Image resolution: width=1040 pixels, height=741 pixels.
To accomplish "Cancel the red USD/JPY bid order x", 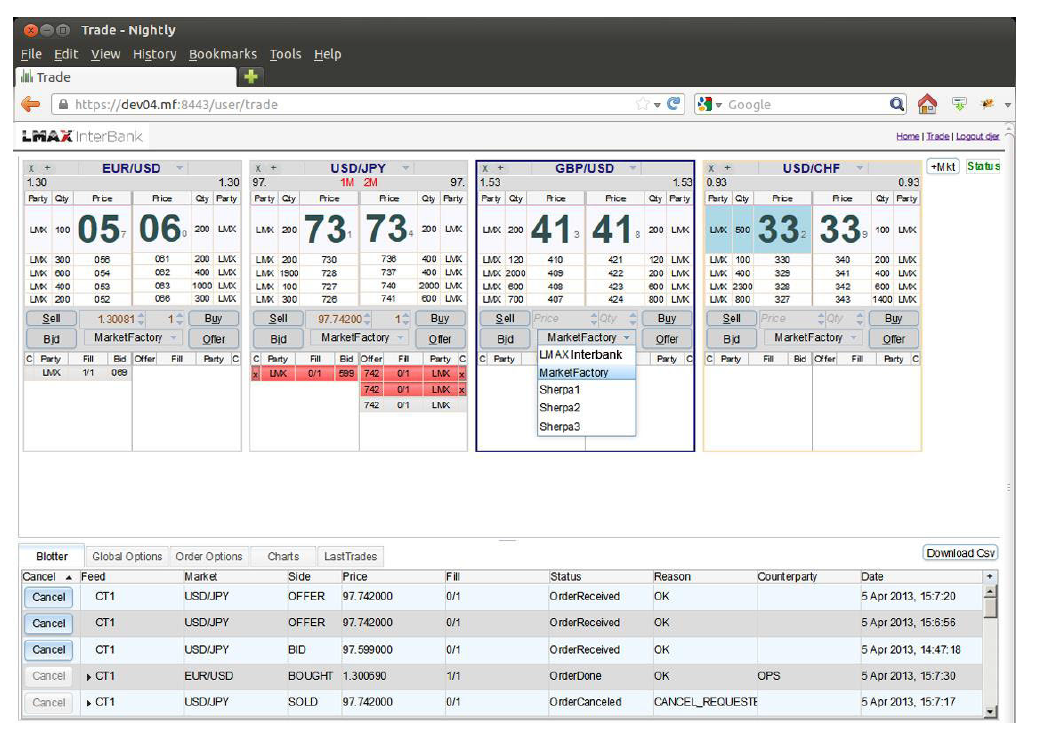I will 255,374.
